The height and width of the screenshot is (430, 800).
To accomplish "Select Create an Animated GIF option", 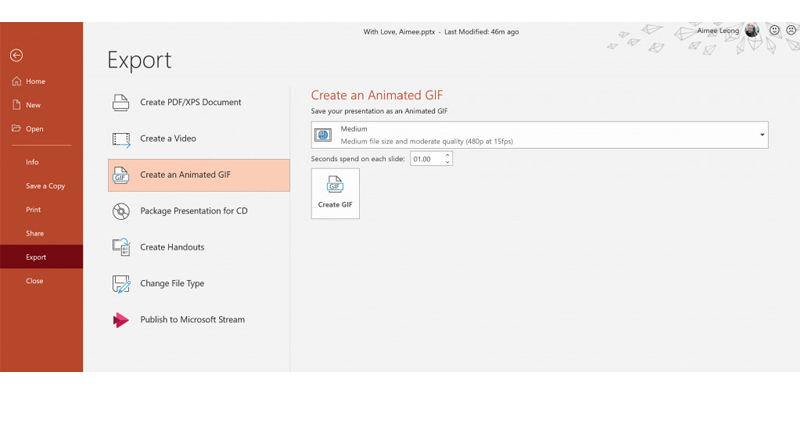I will [x=198, y=175].
